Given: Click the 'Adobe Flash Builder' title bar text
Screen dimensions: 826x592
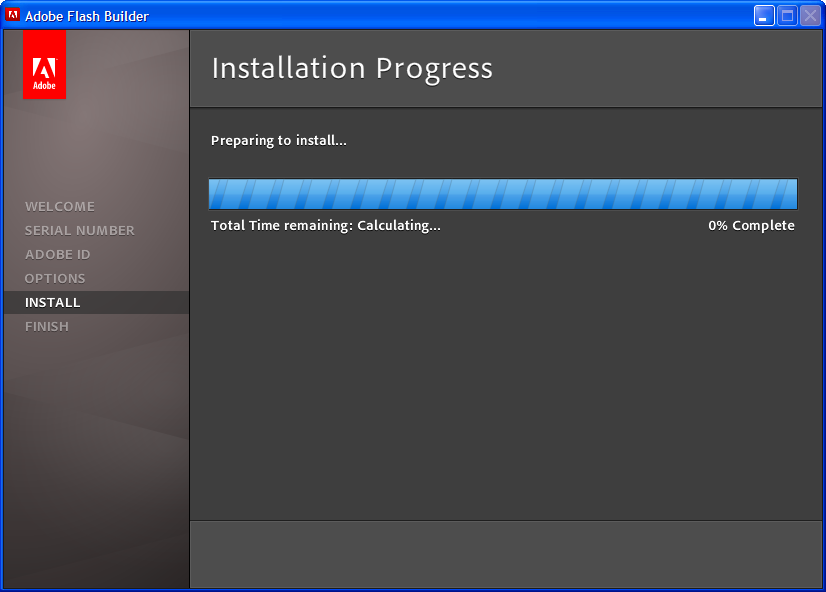Looking at the screenshot, I should tap(87, 16).
